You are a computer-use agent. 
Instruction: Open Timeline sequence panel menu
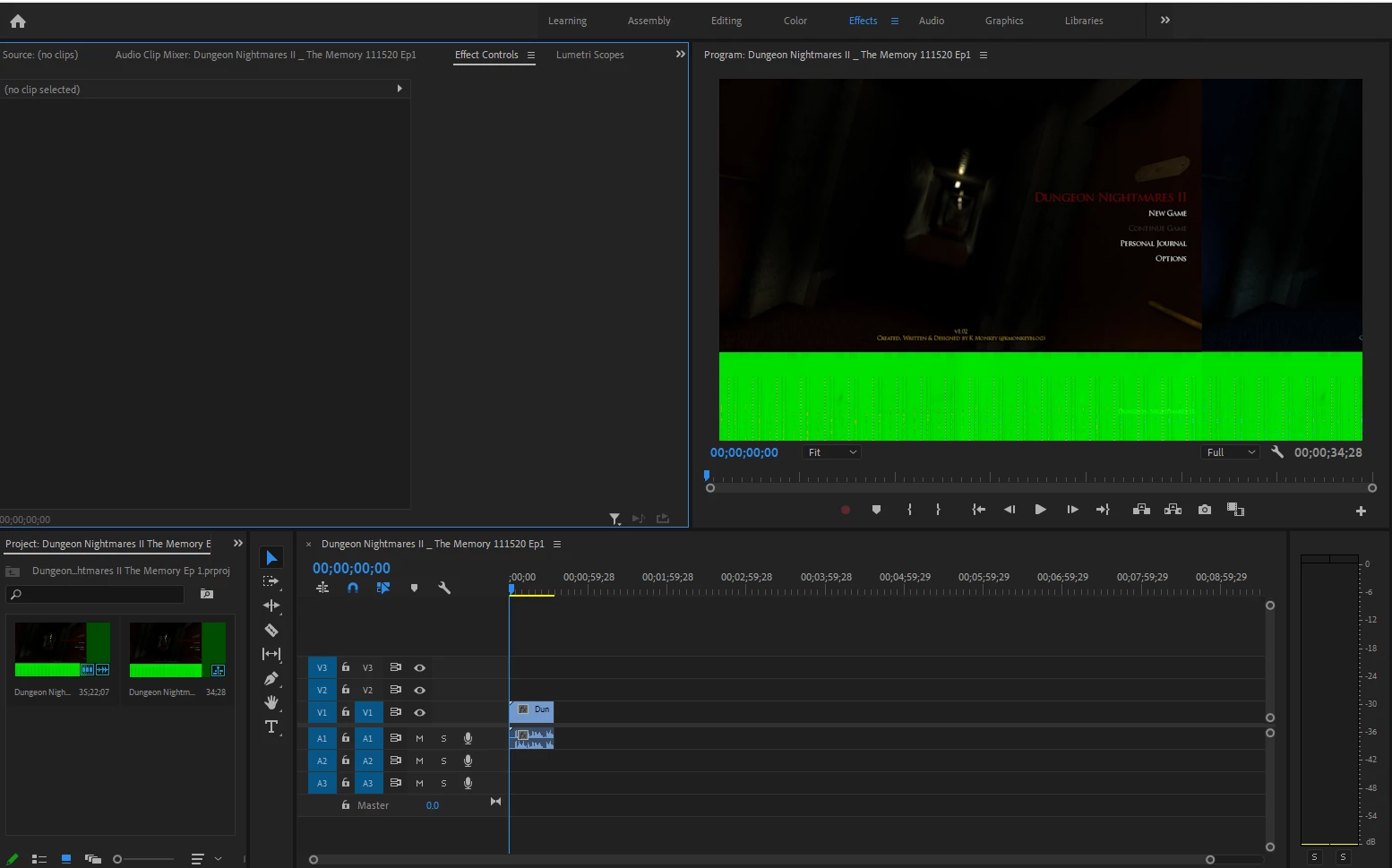tap(557, 545)
